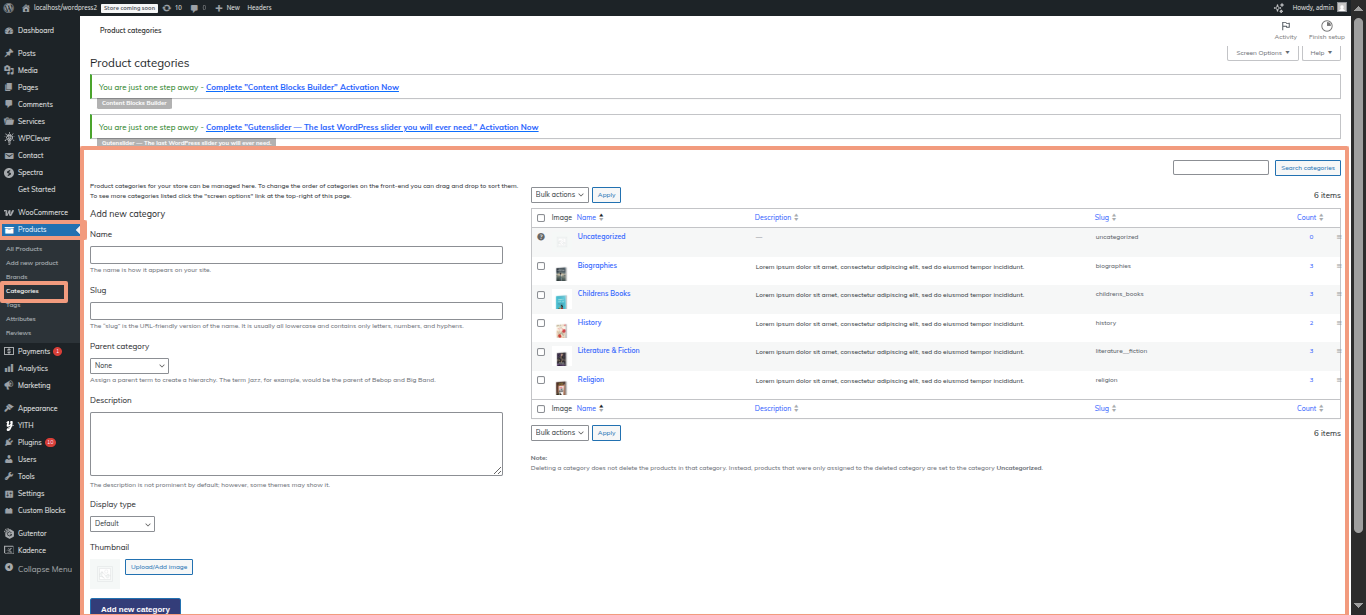
Task: Open the updates icon in admin bar
Action: [166, 7]
